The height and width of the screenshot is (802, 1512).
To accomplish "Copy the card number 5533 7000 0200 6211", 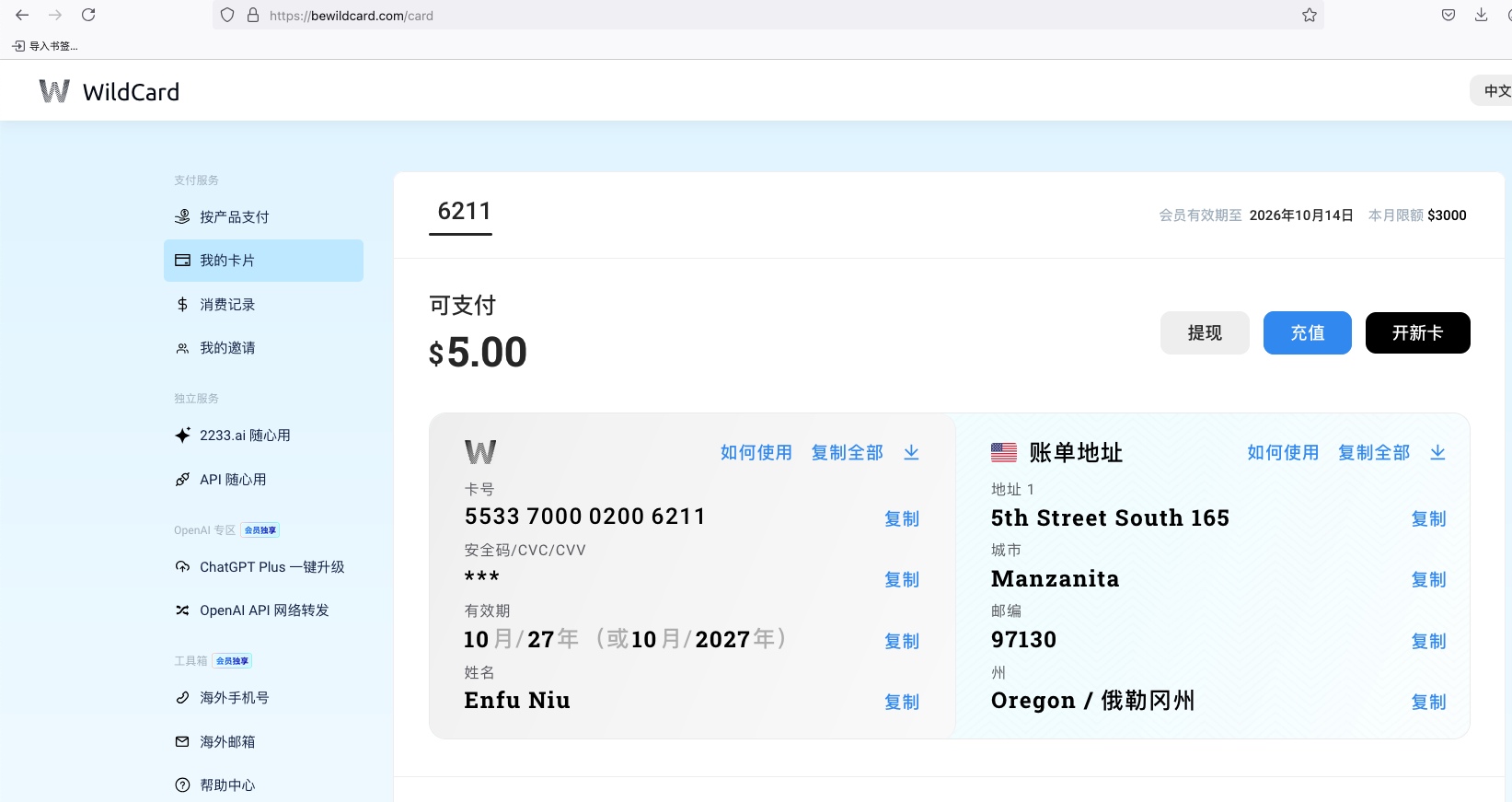I will (x=901, y=518).
